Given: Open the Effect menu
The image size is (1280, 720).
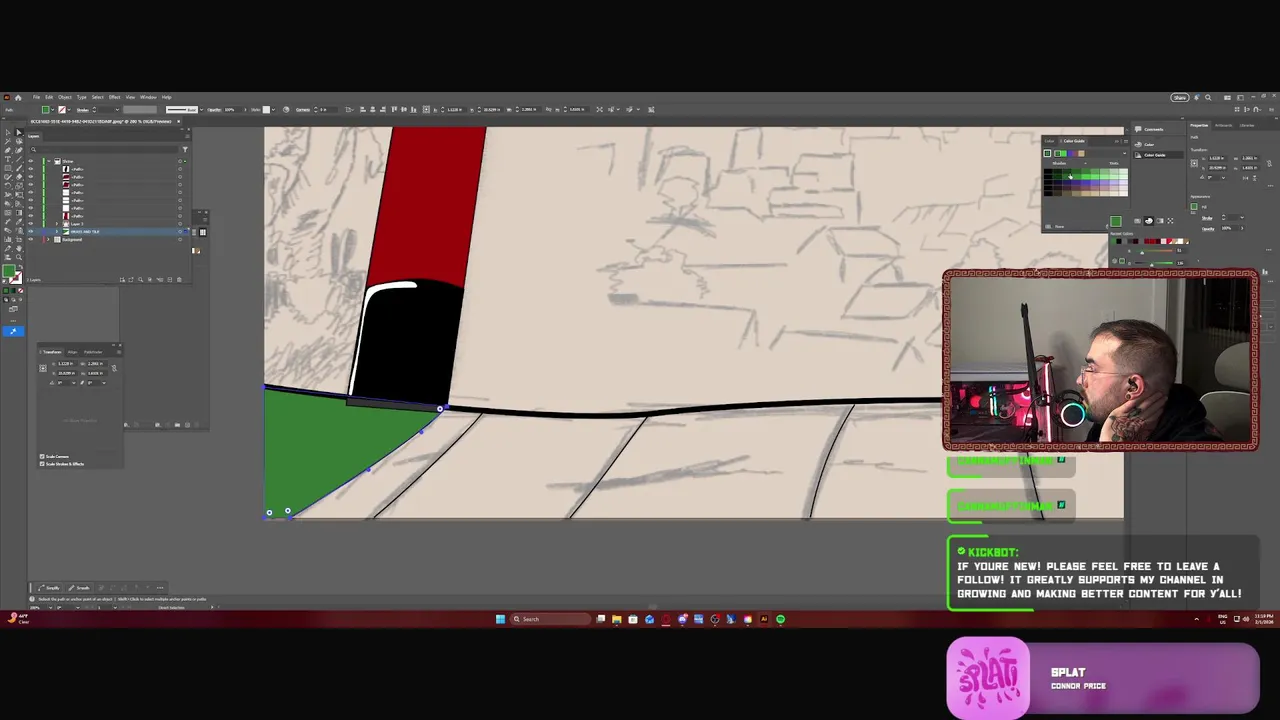Looking at the screenshot, I should coord(114,97).
